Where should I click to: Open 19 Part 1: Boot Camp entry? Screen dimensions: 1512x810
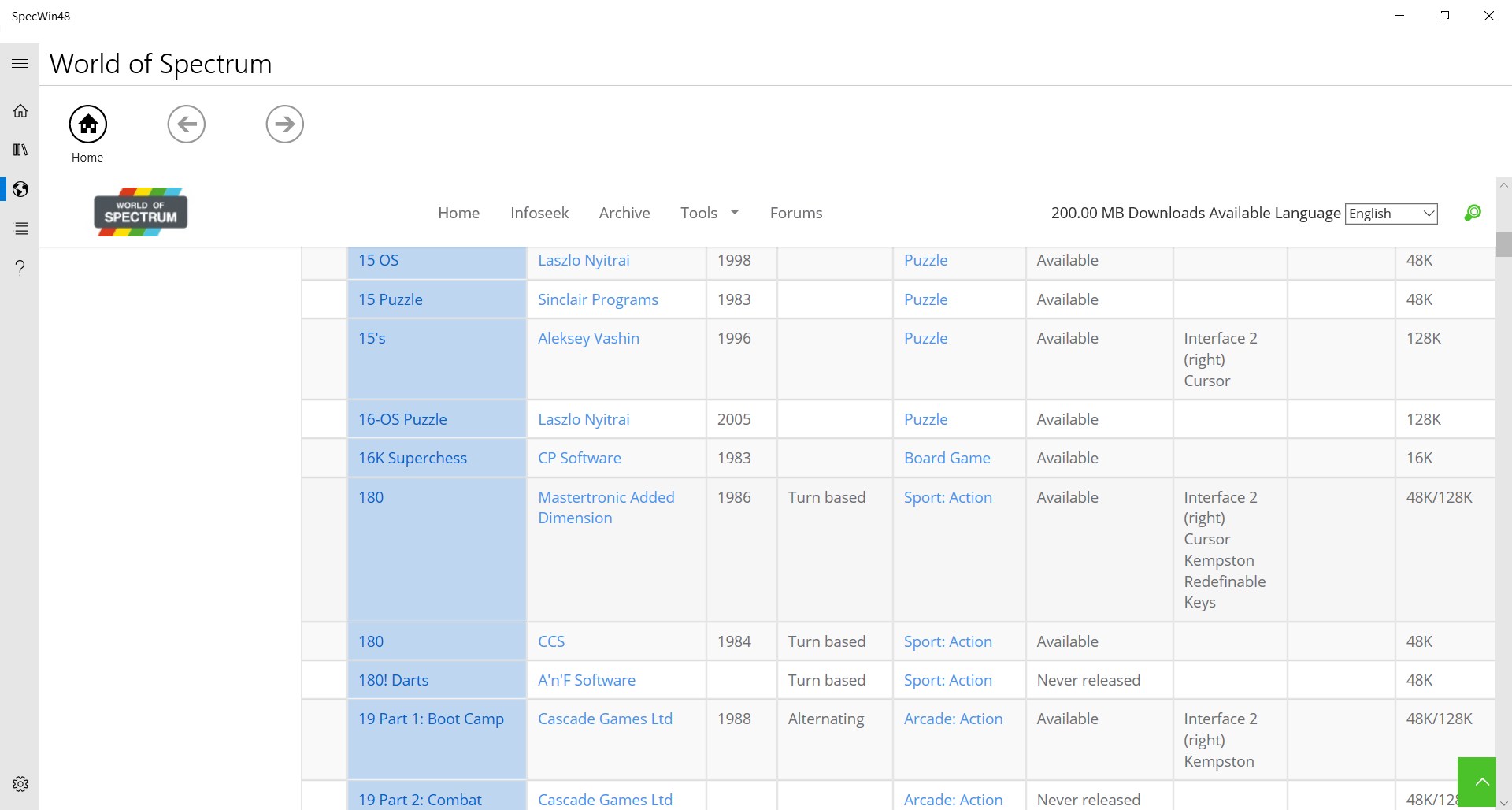point(431,719)
